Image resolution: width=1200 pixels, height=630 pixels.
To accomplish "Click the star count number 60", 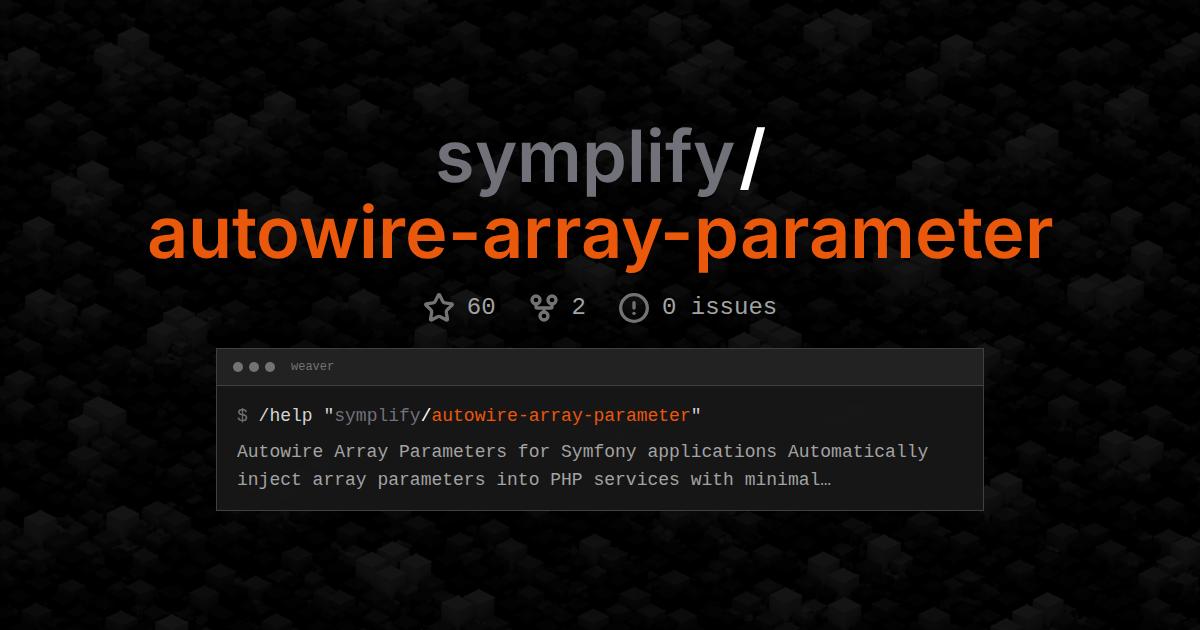I will 480,307.
